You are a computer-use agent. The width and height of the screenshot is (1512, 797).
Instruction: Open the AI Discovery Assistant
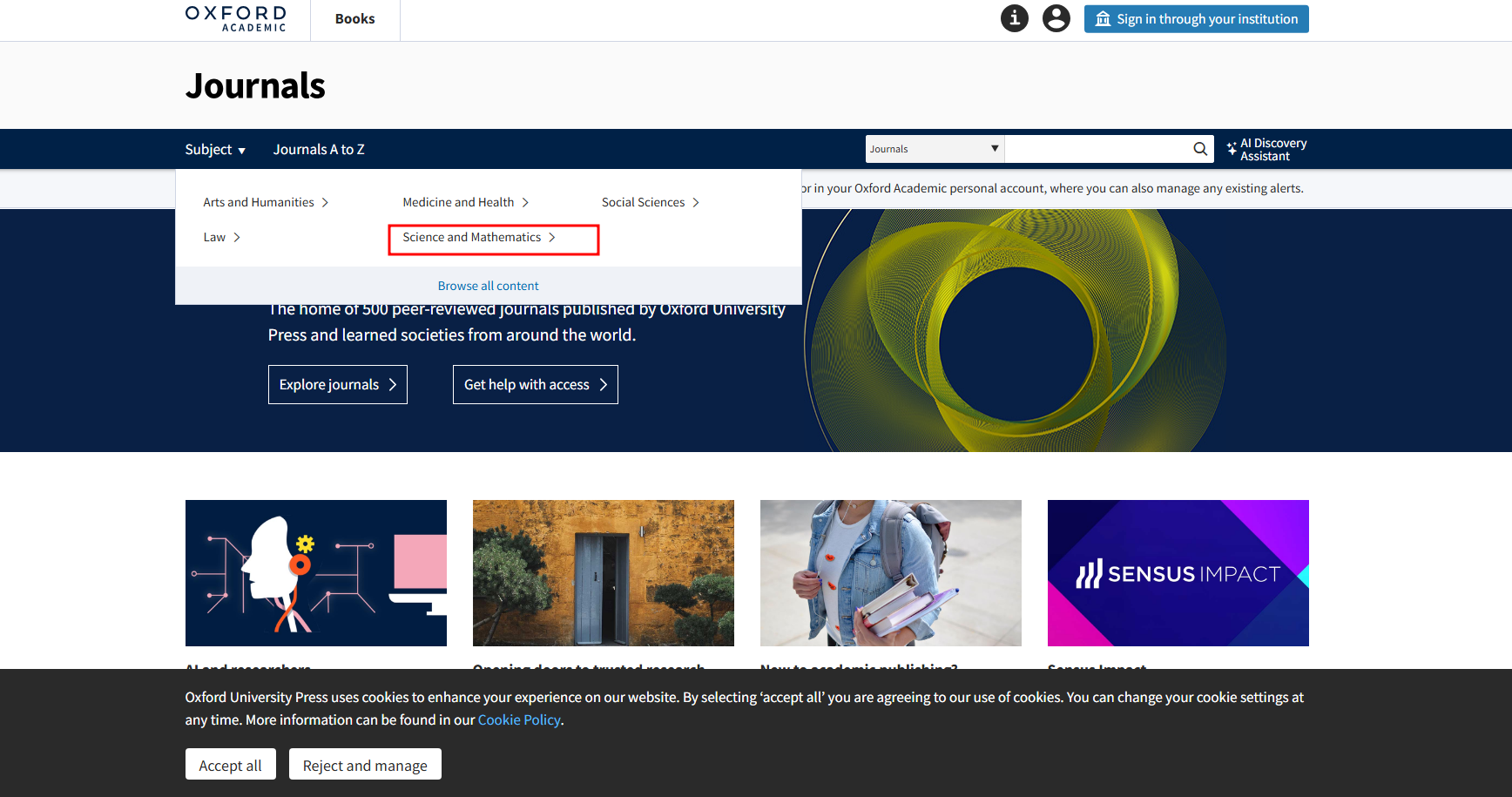1266,150
